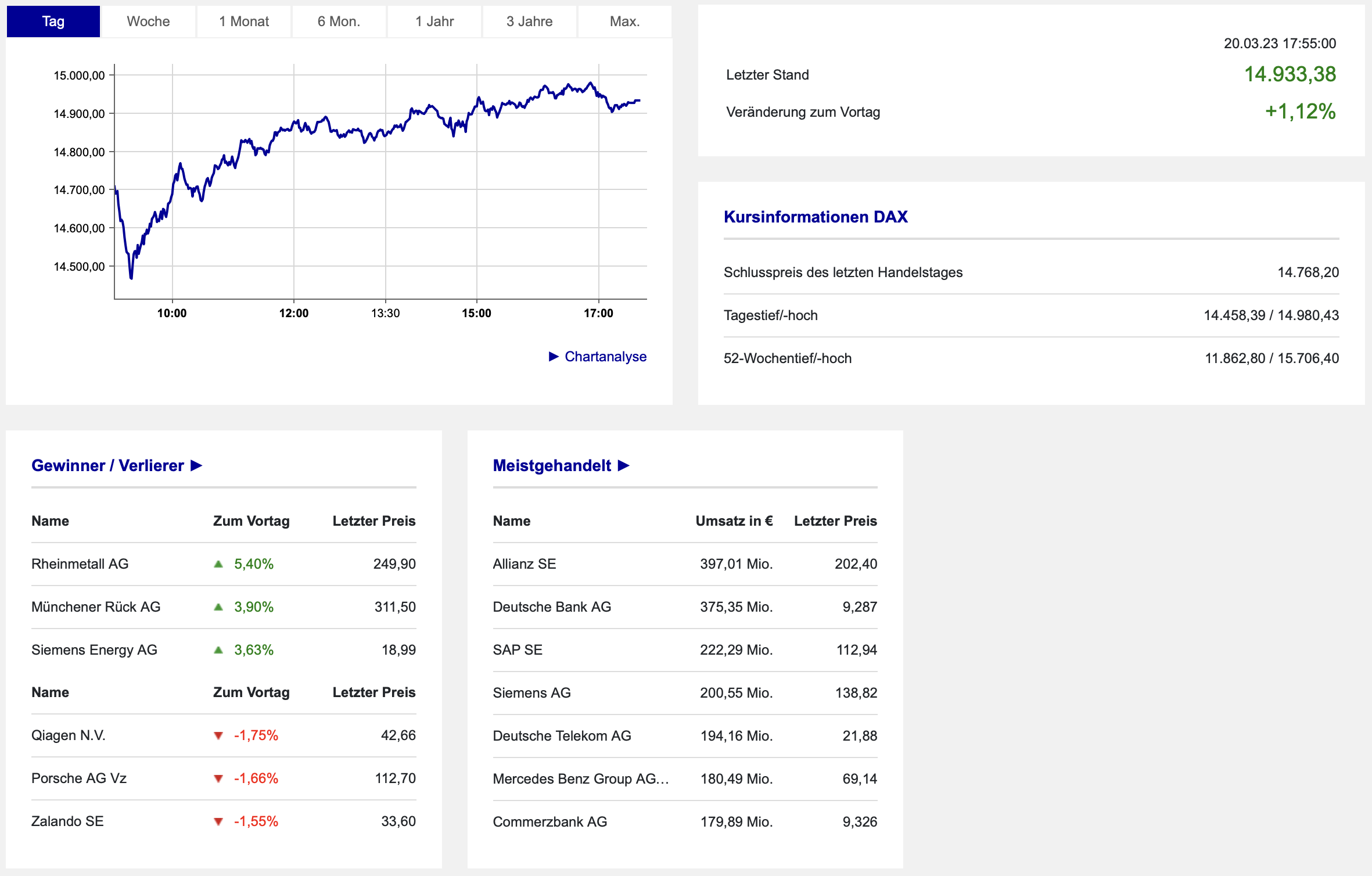Click the green up arrow beside Rheinmetall AG
Image resolution: width=1372 pixels, height=876 pixels.
pyautogui.click(x=218, y=564)
